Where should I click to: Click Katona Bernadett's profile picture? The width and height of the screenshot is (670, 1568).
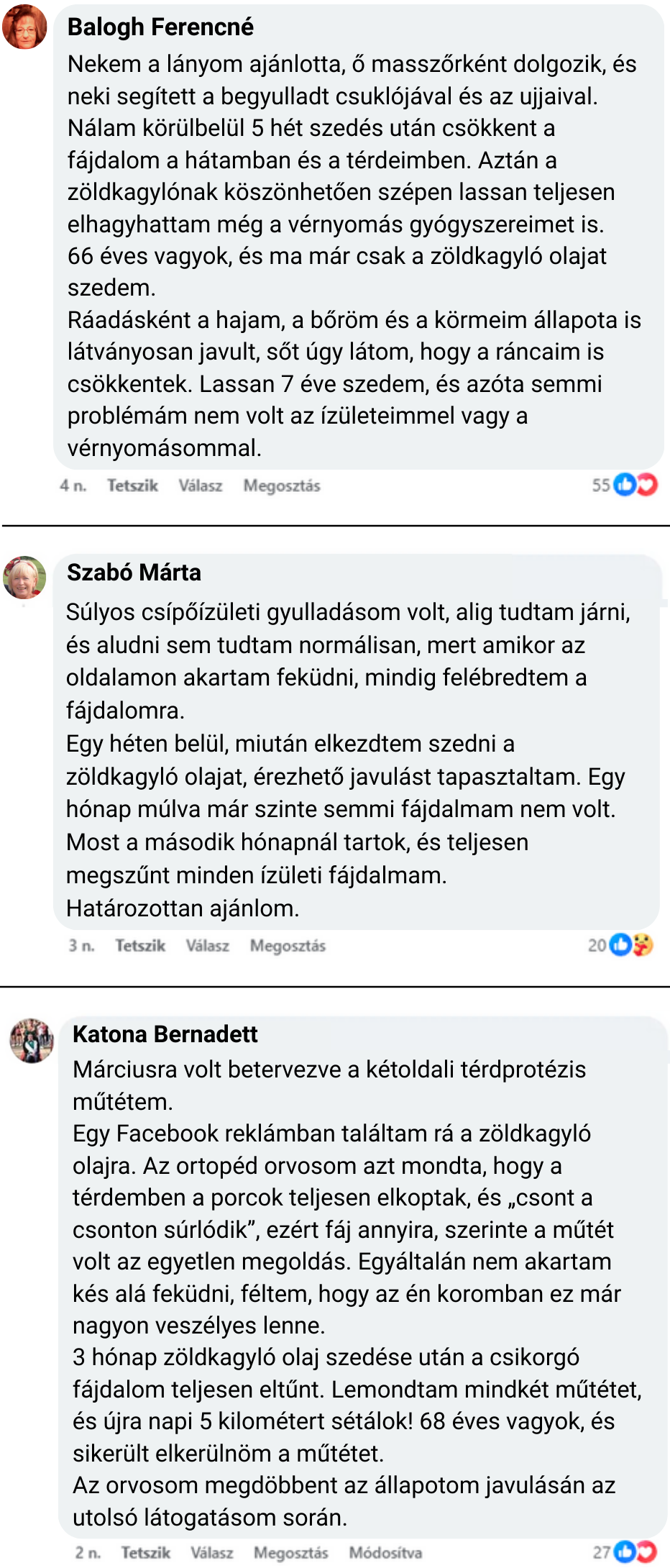coord(32,1040)
